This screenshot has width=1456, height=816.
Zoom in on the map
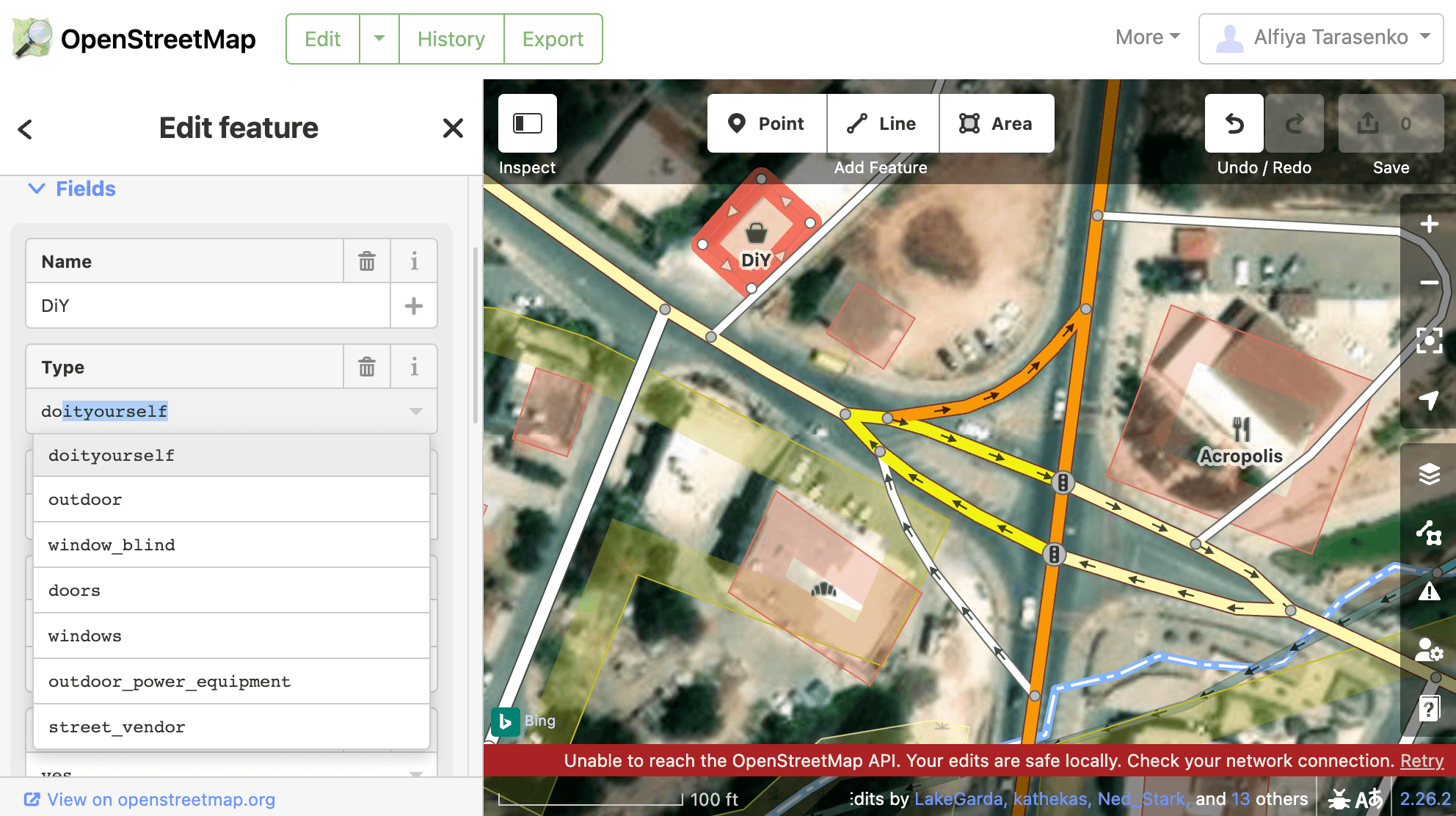[x=1429, y=224]
